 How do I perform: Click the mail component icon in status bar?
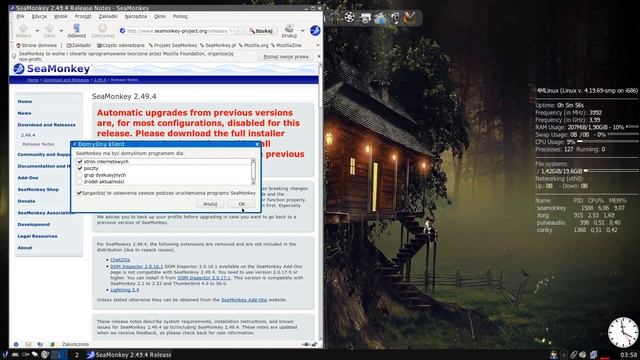(28, 344)
